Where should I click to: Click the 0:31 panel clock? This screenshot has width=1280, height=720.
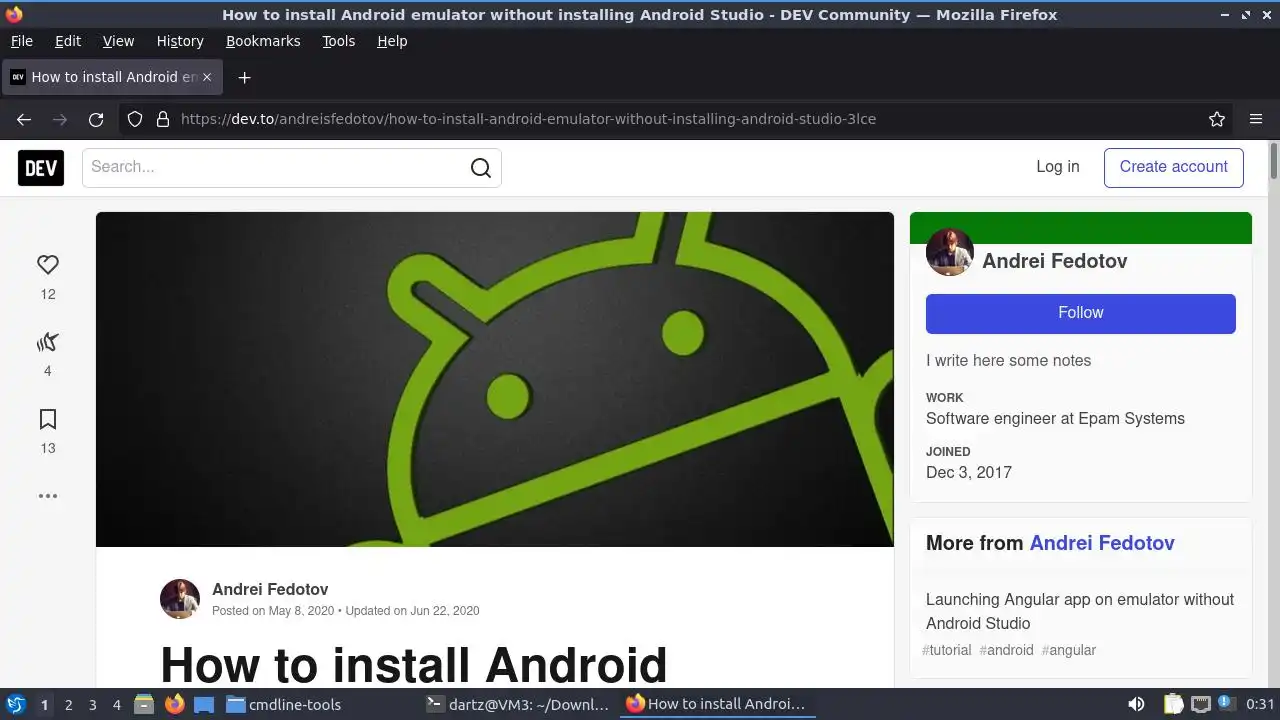tap(1260, 705)
